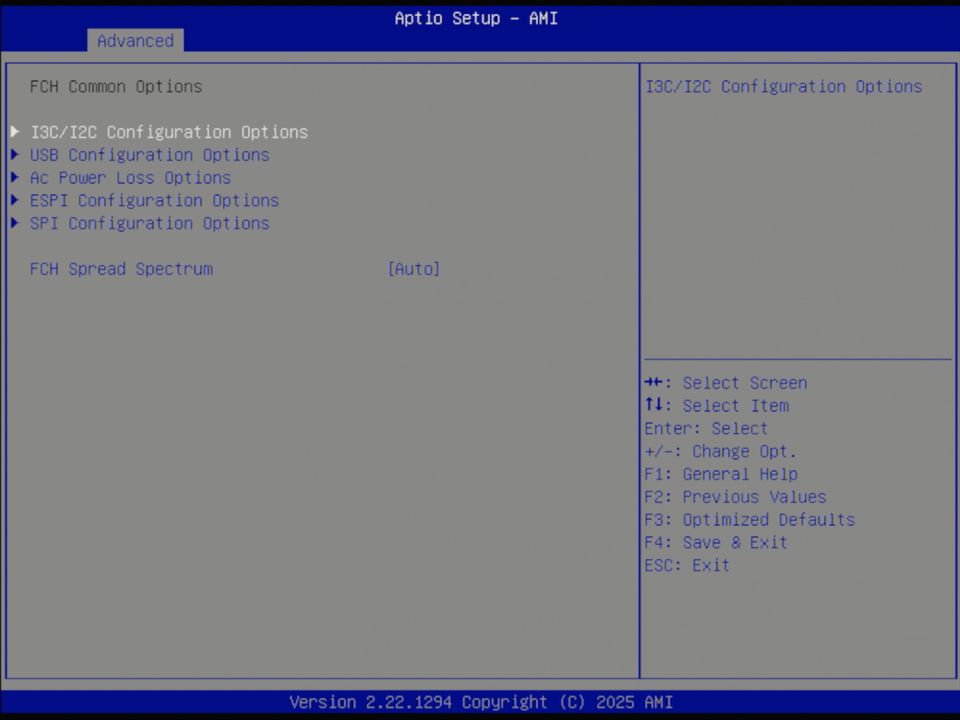
Task: Click the Ac Power Loss Options triangle icon
Action: coord(14,177)
